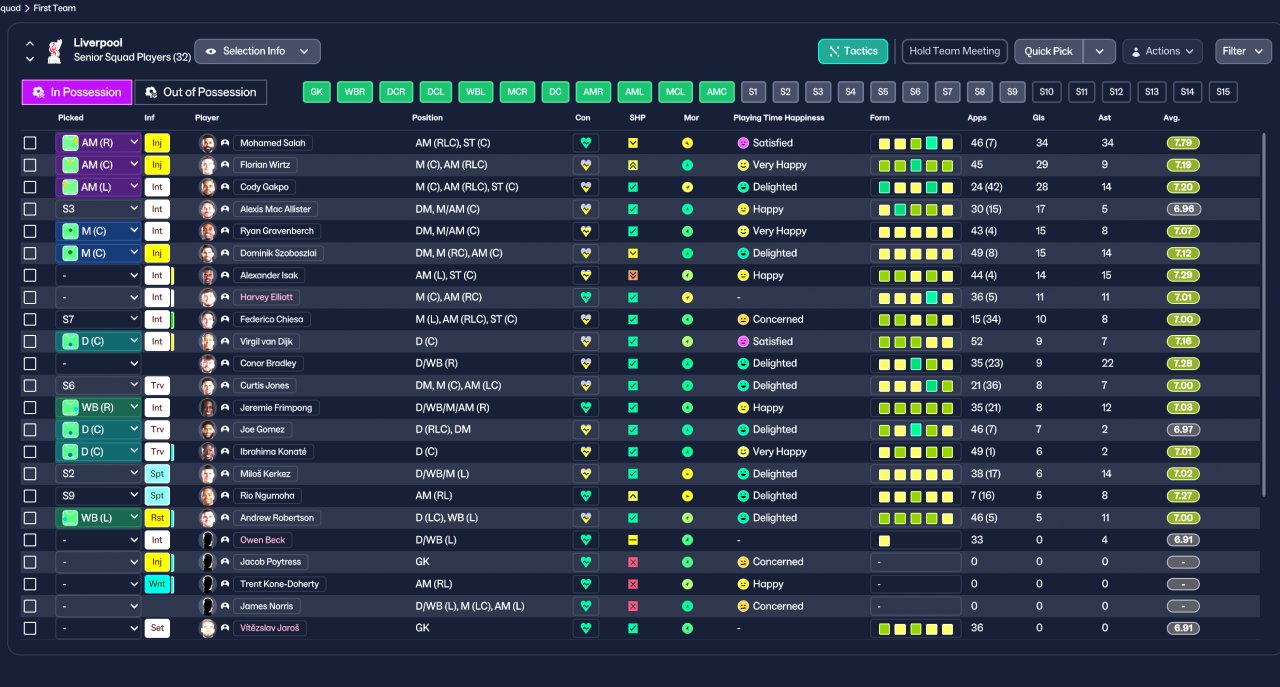Click Jacob Poytress's red sharpness cross icon
This screenshot has height=687, width=1280.
click(x=633, y=562)
